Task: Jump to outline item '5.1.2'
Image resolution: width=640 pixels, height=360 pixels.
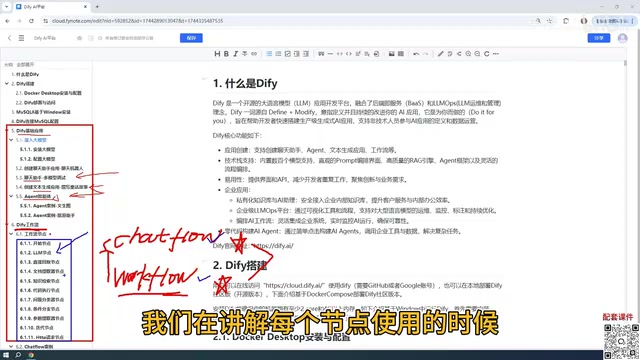Action: [x=38, y=159]
